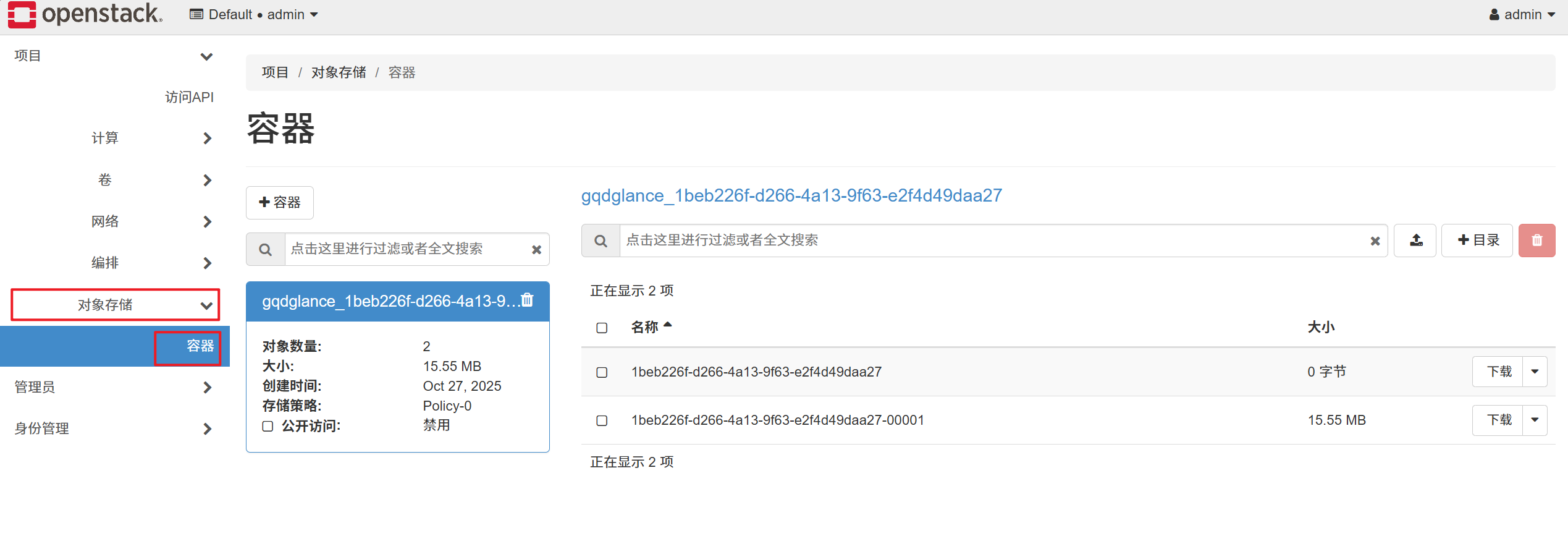Image resolution: width=1568 pixels, height=533 pixels.
Task: Click the Oct 27, 2025 creation date
Action: 462,386
